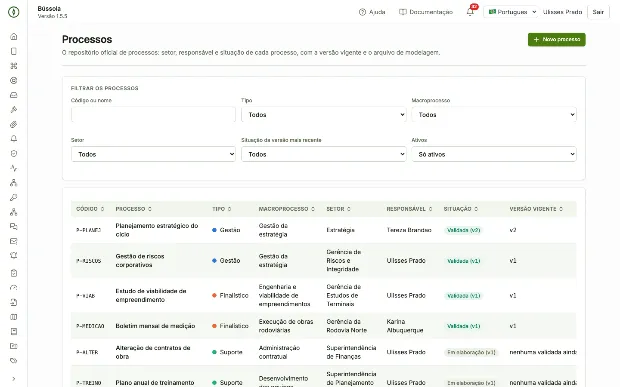Image resolution: width=620 pixels, height=387 pixels.
Task: Open the Documentação link
Action: point(426,12)
